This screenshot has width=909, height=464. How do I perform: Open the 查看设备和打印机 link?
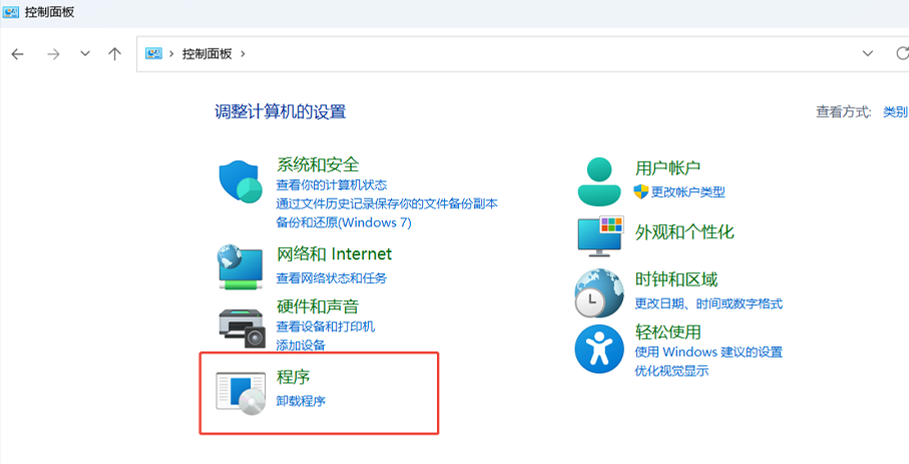(x=325, y=327)
